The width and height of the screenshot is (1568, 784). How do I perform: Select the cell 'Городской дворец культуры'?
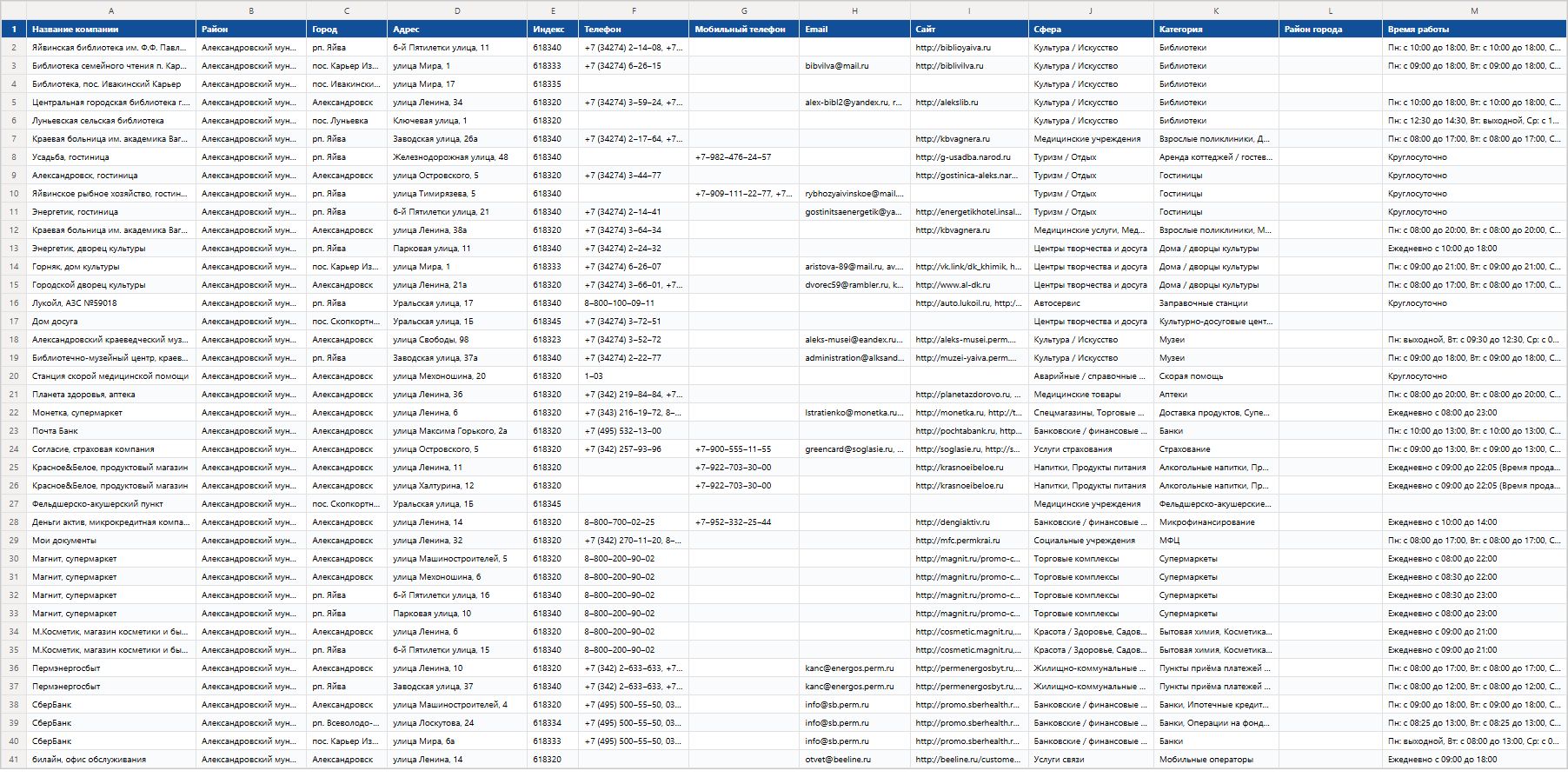click(x=111, y=285)
